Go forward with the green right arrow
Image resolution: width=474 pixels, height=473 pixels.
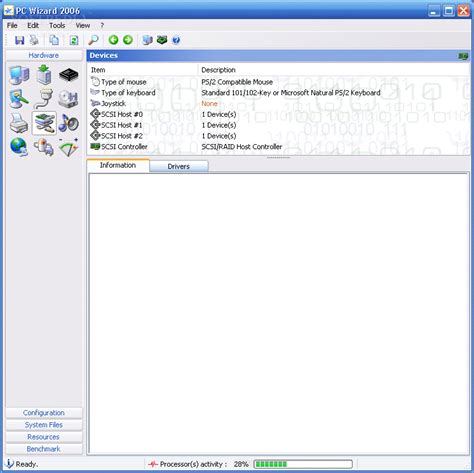pos(128,40)
